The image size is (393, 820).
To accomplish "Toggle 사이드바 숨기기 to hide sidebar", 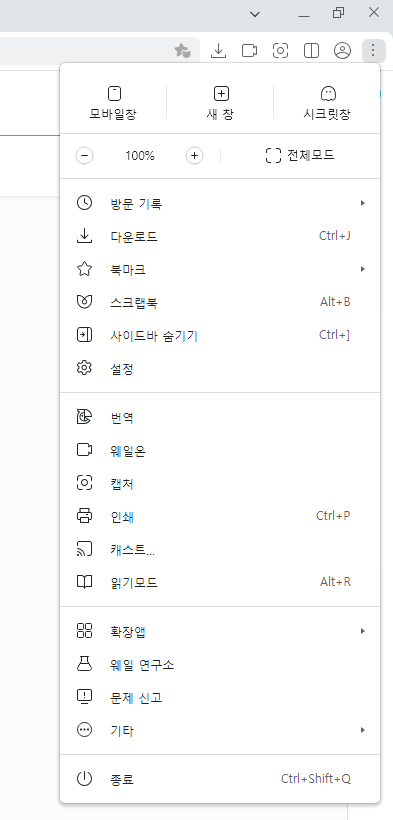I will click(x=220, y=335).
